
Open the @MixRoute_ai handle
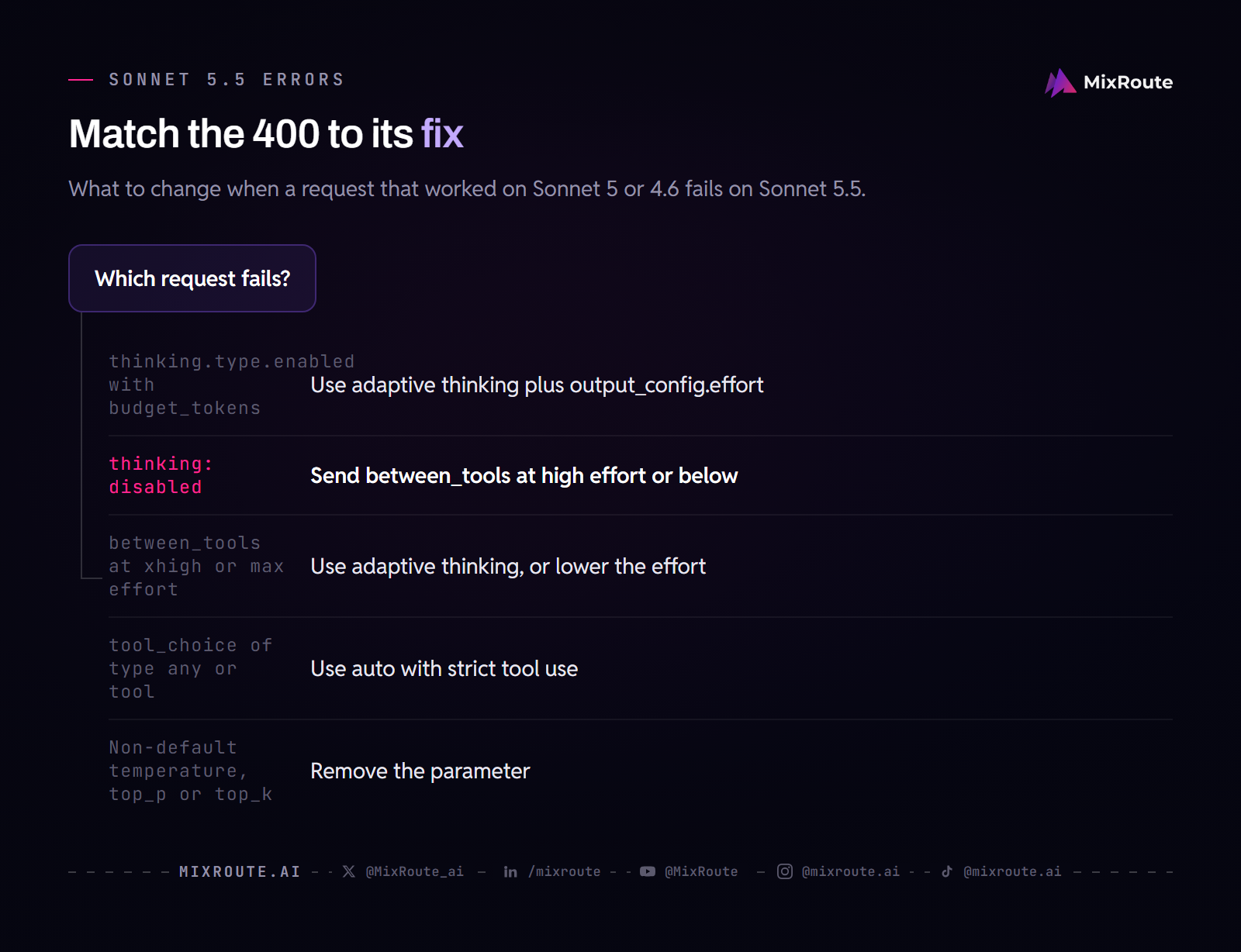415,871
